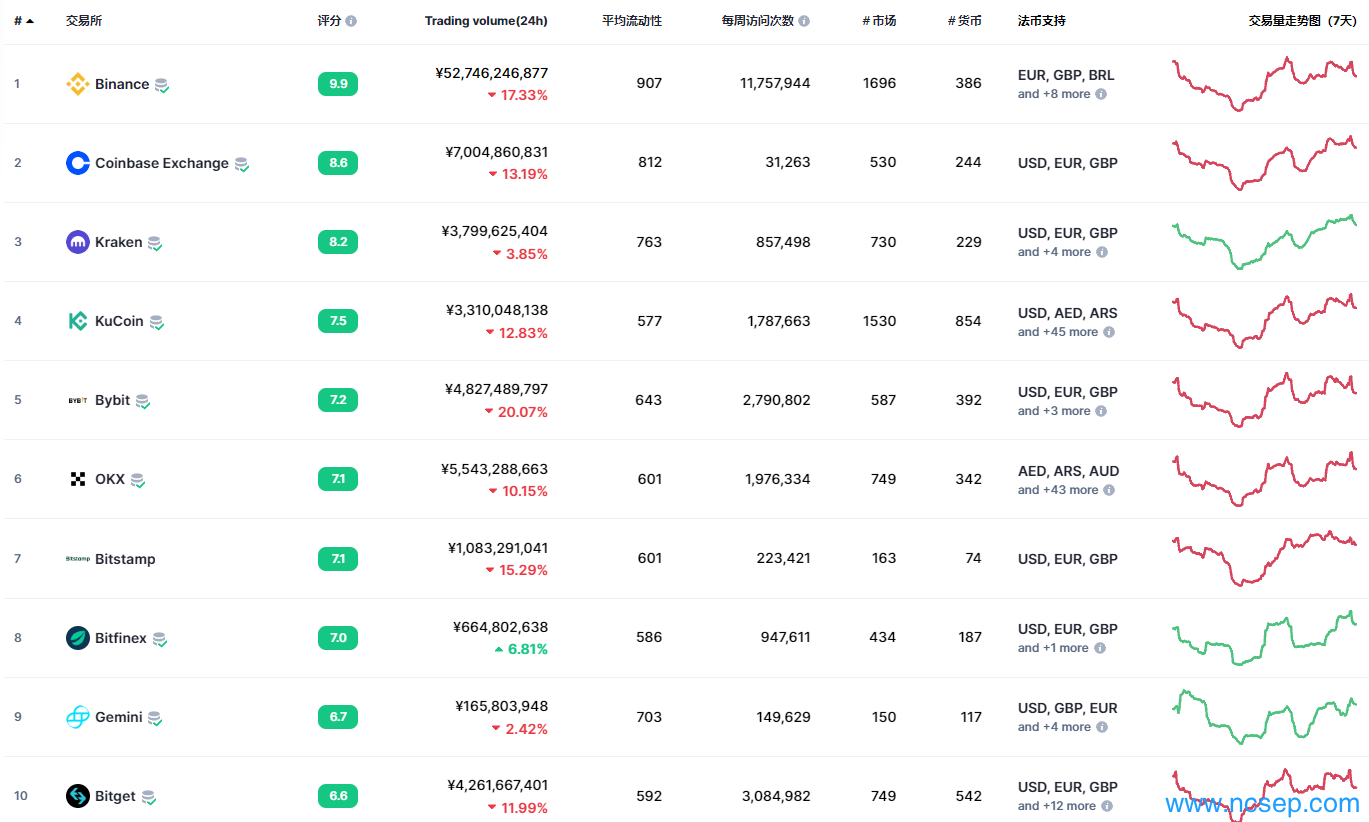This screenshot has width=1369, height=822.
Task: Sort by 评分 column header text
Action: point(329,21)
